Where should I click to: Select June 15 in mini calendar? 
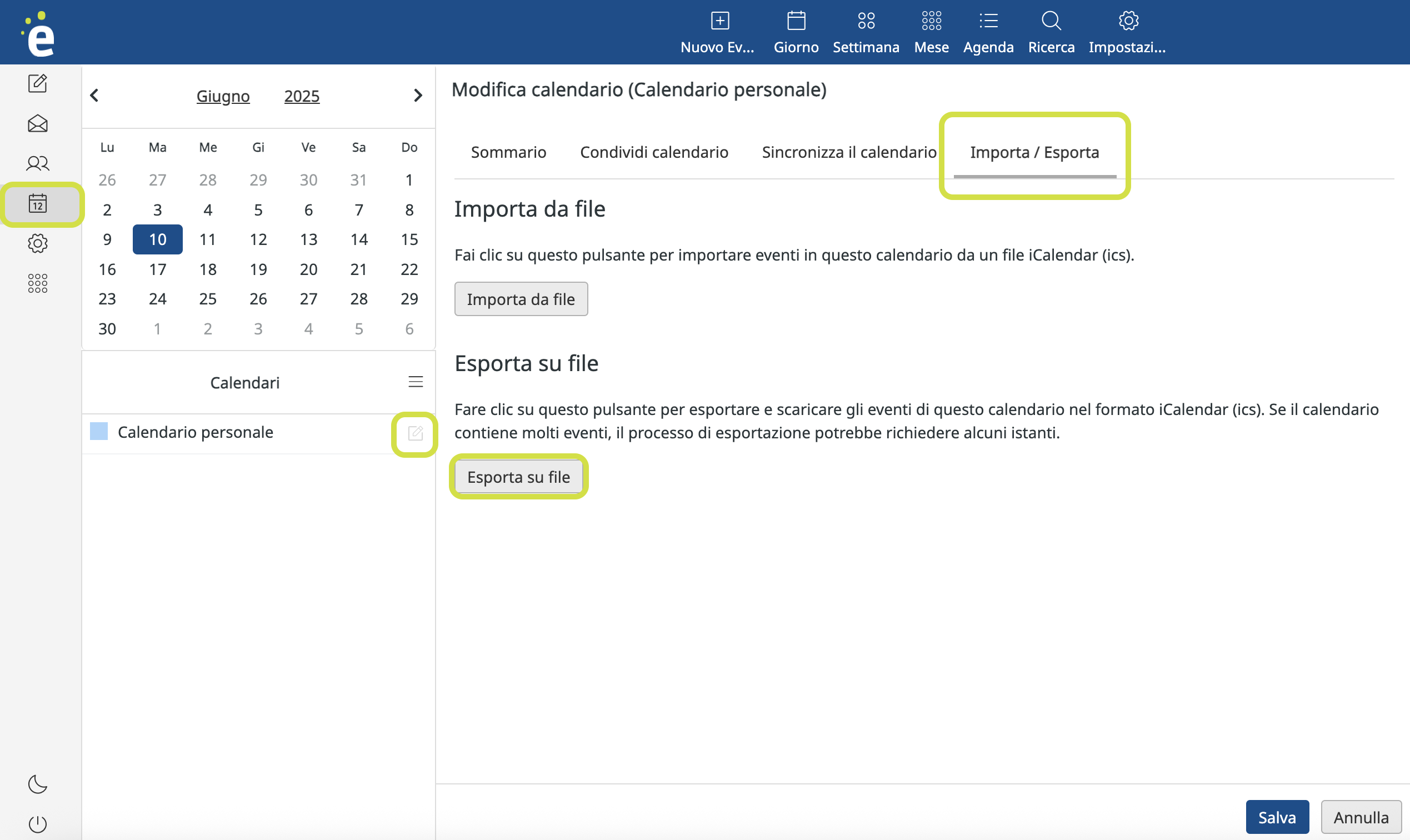[x=409, y=239]
